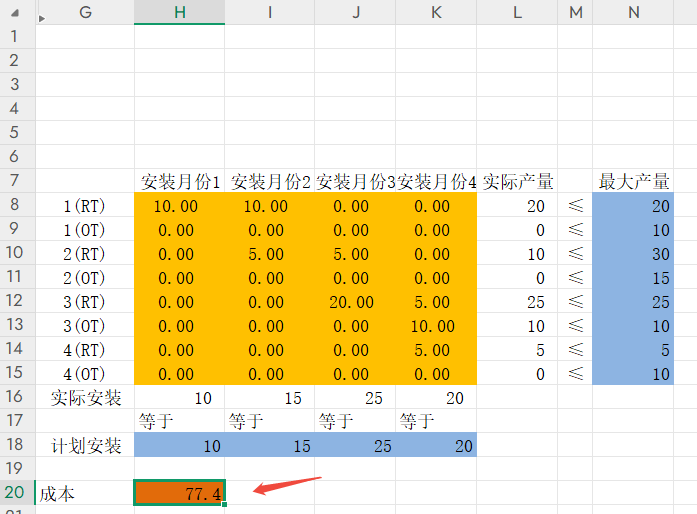Select column M header

click(x=575, y=12)
